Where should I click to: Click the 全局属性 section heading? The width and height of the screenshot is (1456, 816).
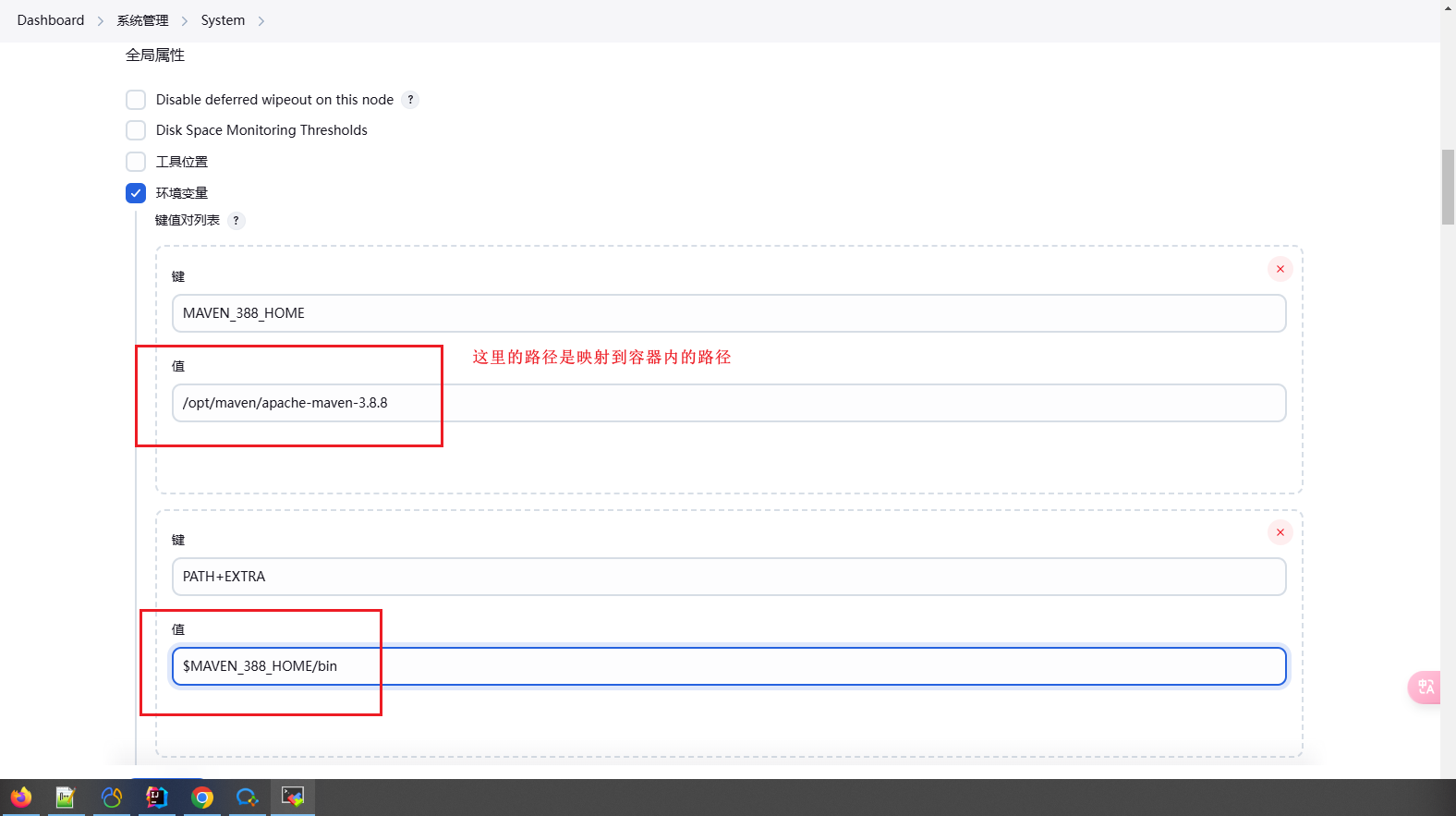(155, 55)
